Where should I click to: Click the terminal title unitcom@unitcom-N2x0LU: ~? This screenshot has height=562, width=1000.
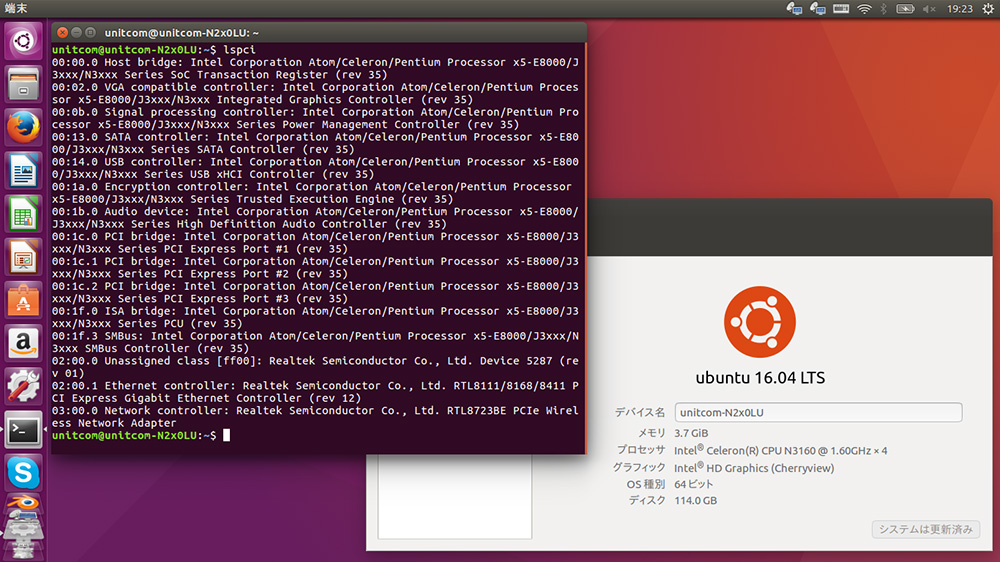point(182,33)
